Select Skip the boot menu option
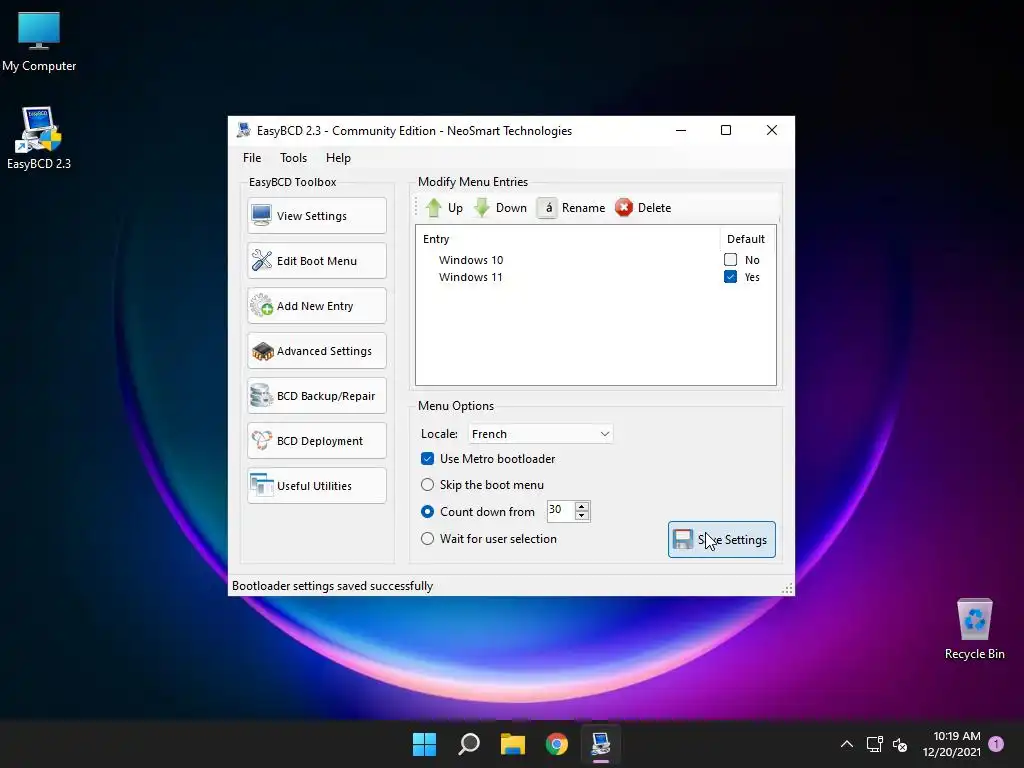 (427, 485)
